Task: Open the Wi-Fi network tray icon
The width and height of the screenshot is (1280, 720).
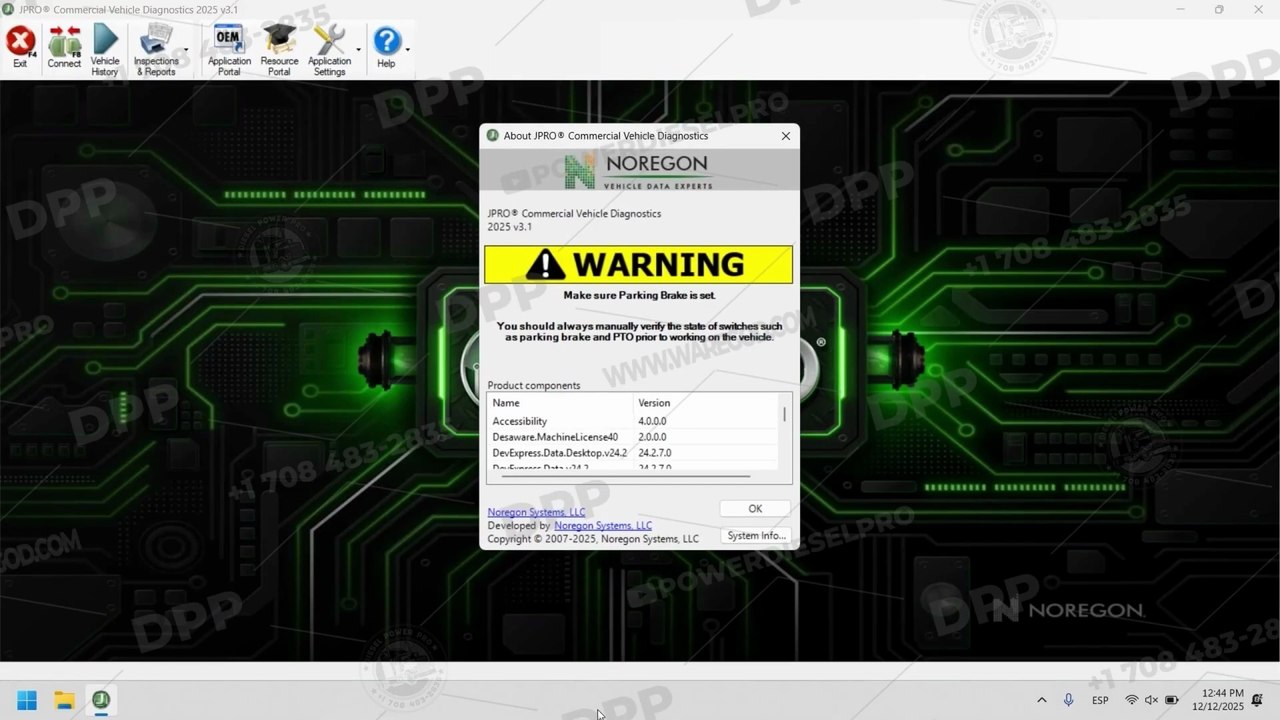Action: [x=1132, y=700]
